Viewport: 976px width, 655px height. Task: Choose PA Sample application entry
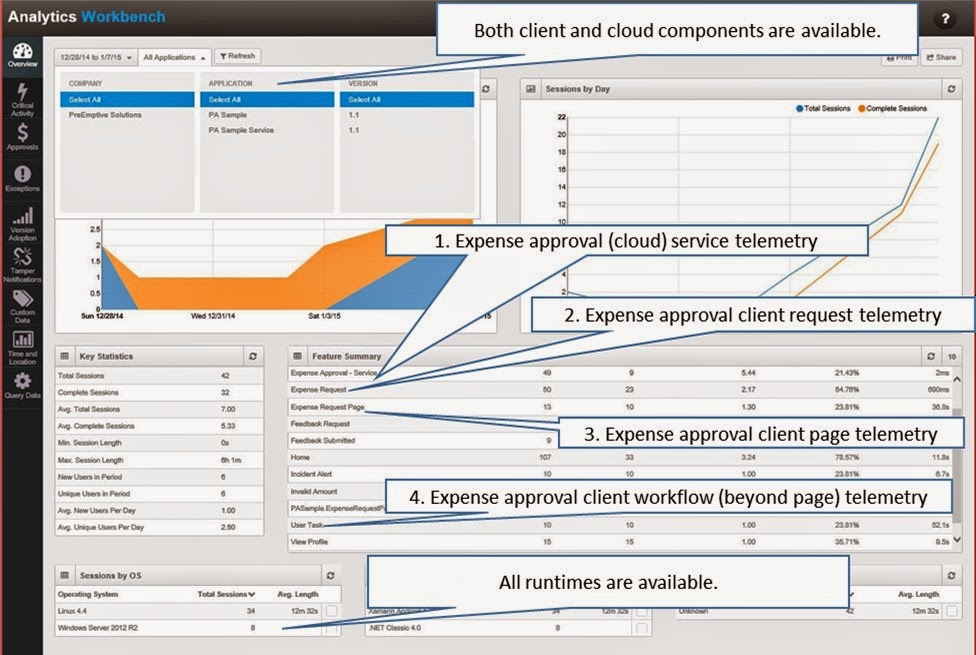pos(228,115)
